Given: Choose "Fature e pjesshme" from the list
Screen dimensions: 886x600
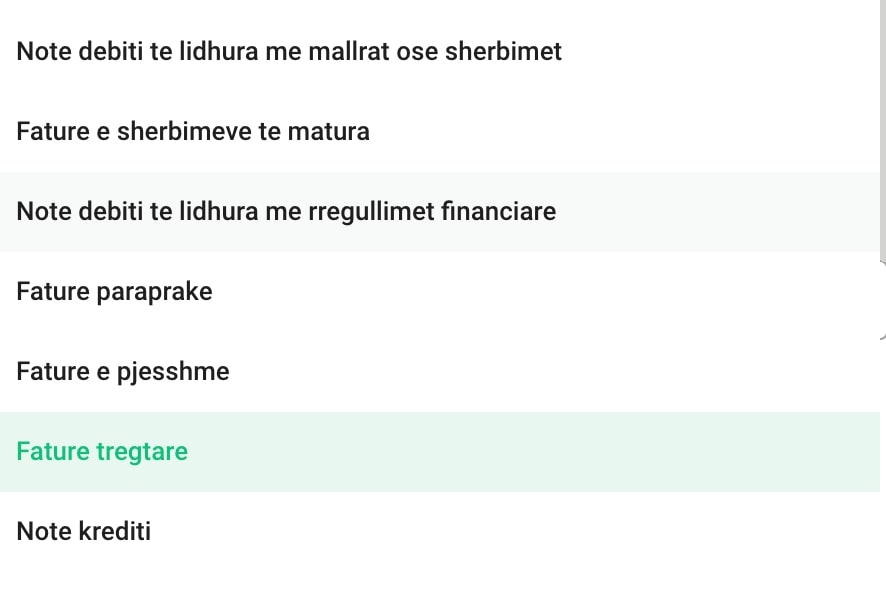Looking at the screenshot, I should click(122, 371).
